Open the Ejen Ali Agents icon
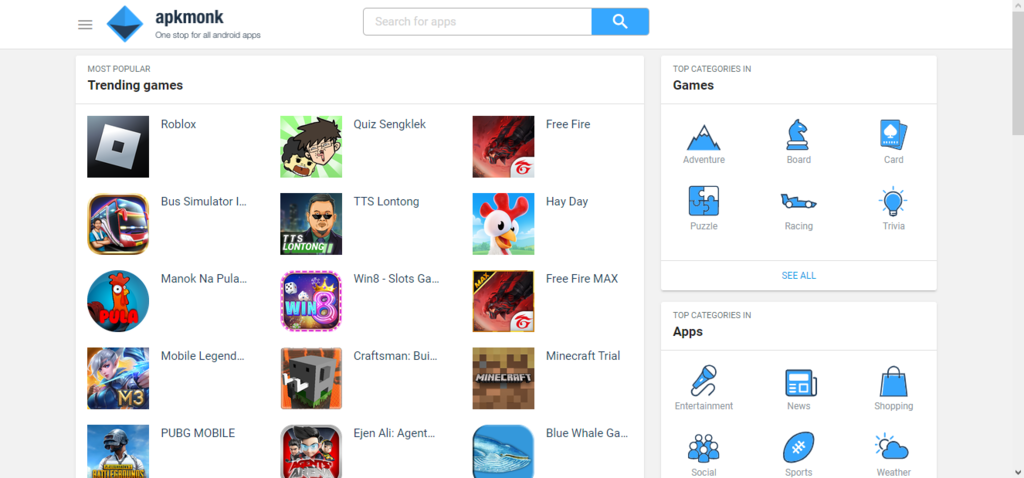 pyautogui.click(x=311, y=451)
